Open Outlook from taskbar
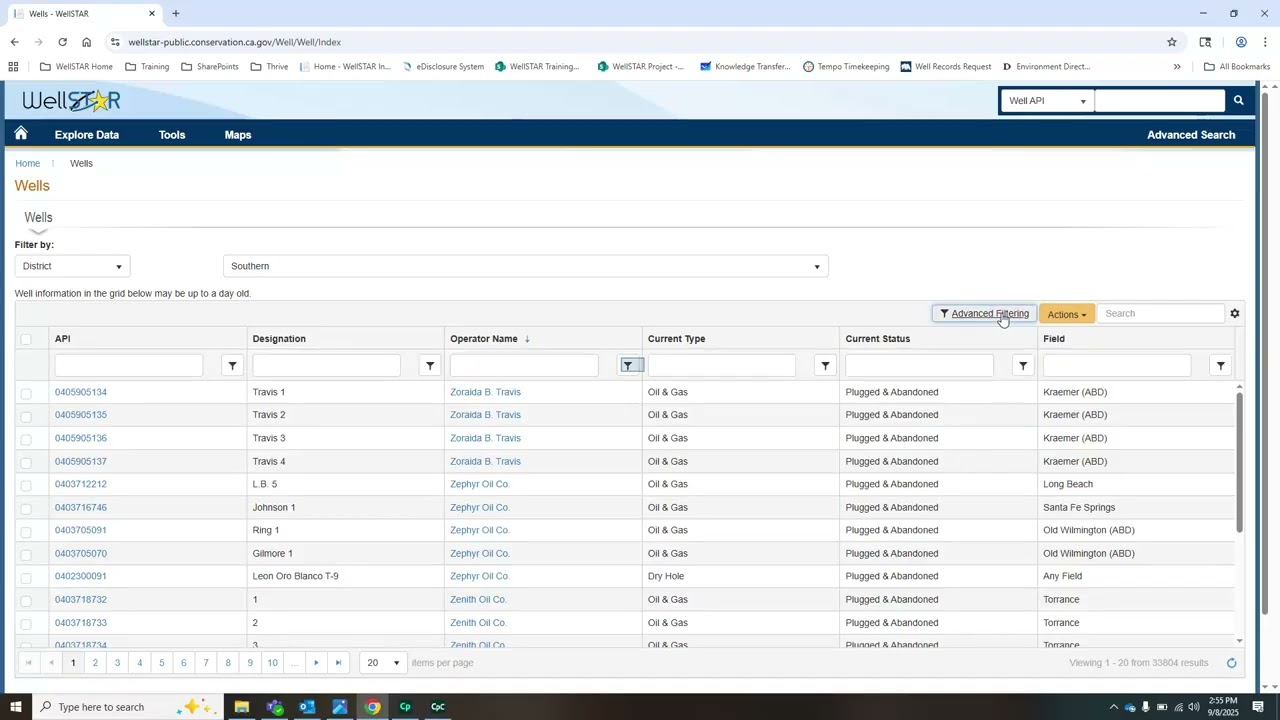1280x720 pixels. (x=307, y=707)
